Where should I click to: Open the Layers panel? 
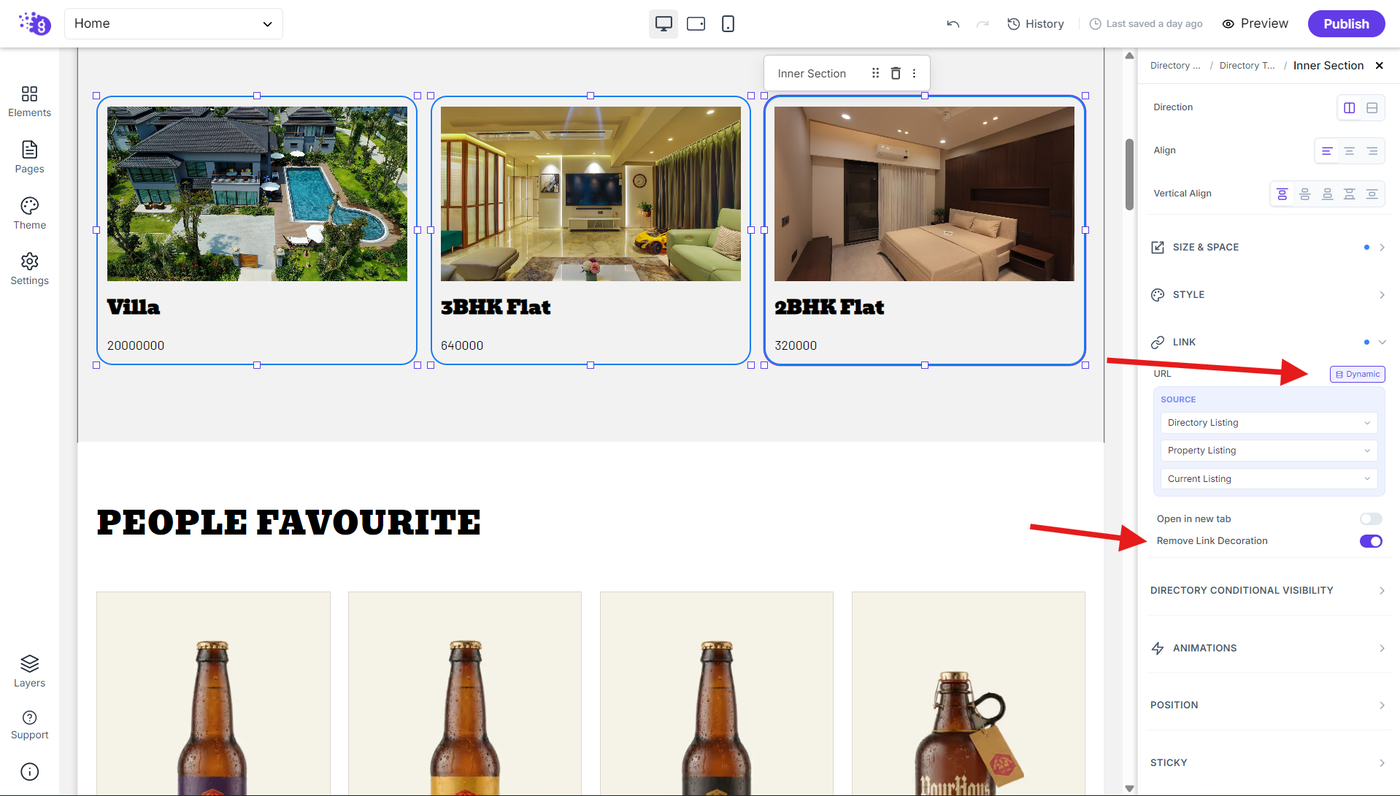[29, 671]
